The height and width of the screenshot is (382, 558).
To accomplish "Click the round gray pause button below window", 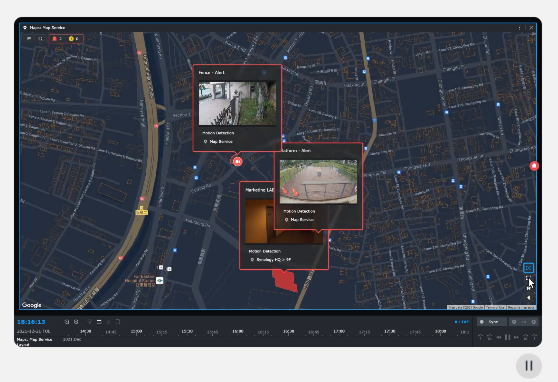I will (529, 366).
